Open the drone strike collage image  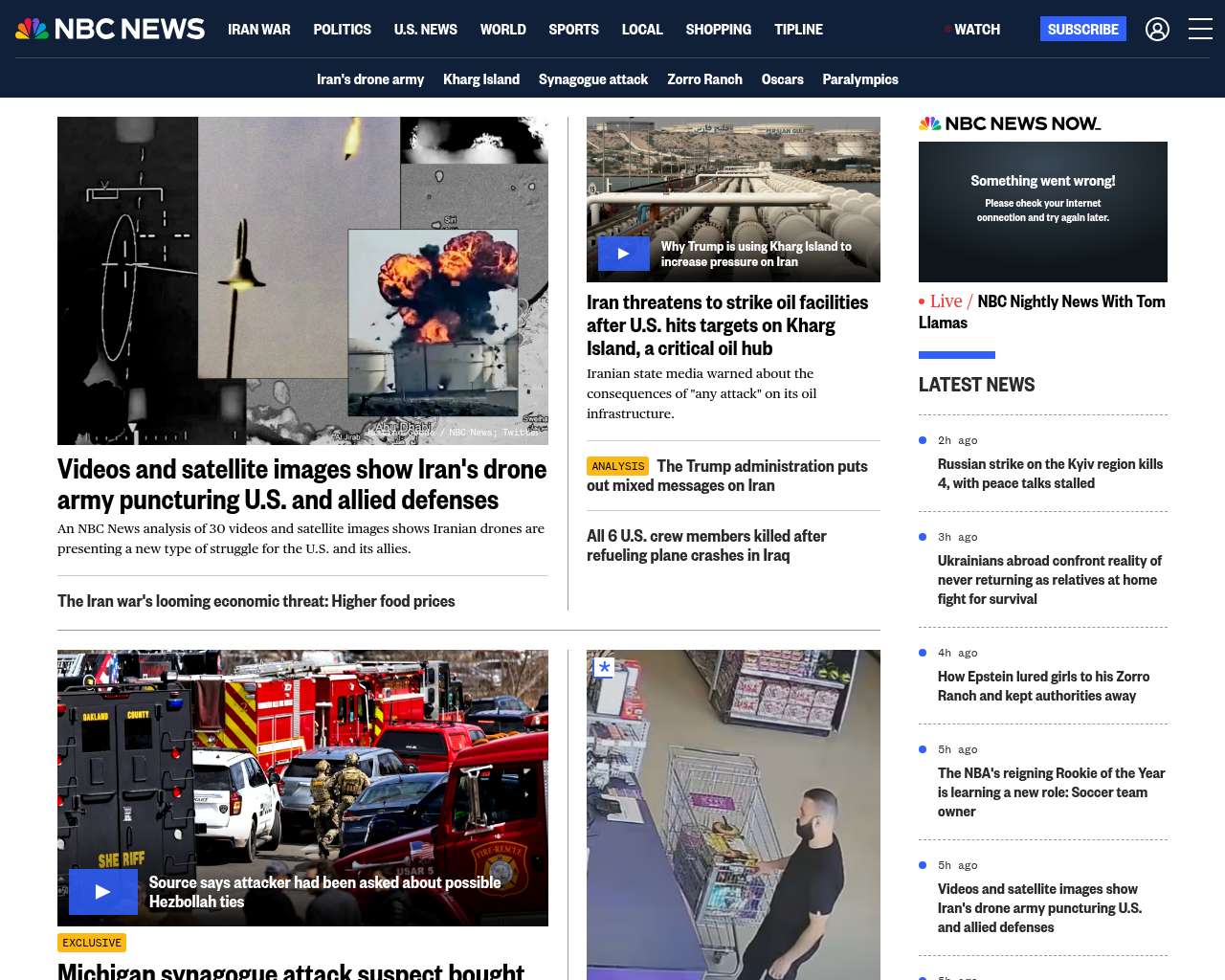(x=302, y=280)
